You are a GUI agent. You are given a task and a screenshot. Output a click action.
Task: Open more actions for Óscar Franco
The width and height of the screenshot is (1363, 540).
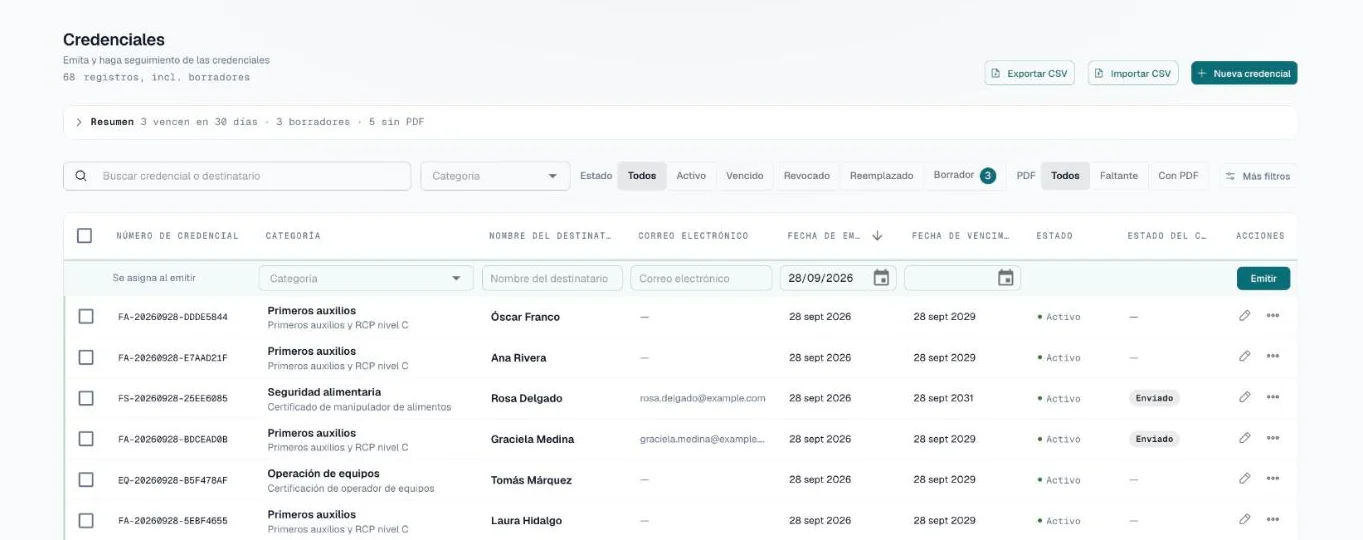1272,316
